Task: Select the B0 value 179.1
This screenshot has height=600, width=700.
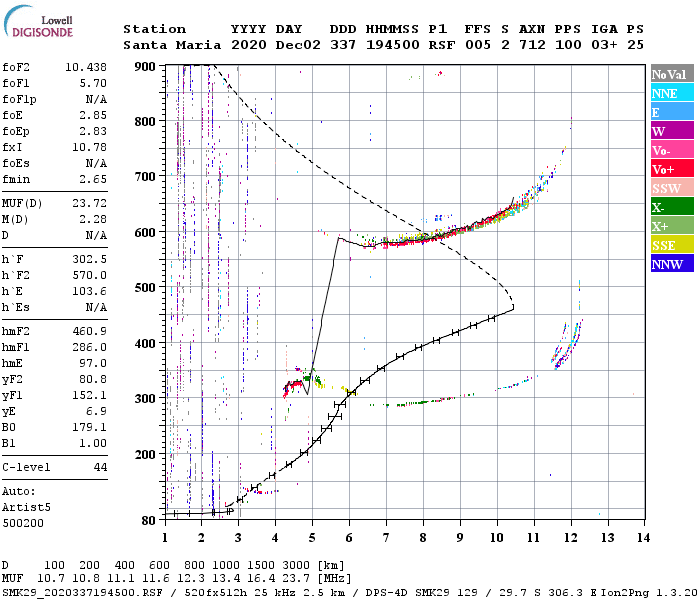Action: (89, 428)
